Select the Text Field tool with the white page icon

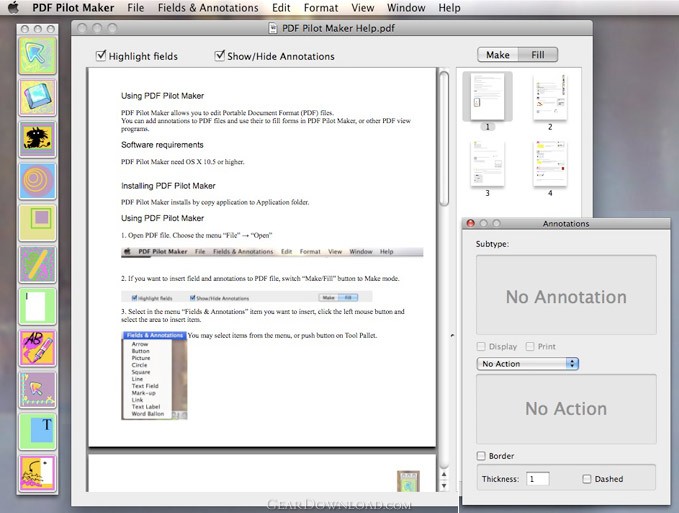pos(38,306)
